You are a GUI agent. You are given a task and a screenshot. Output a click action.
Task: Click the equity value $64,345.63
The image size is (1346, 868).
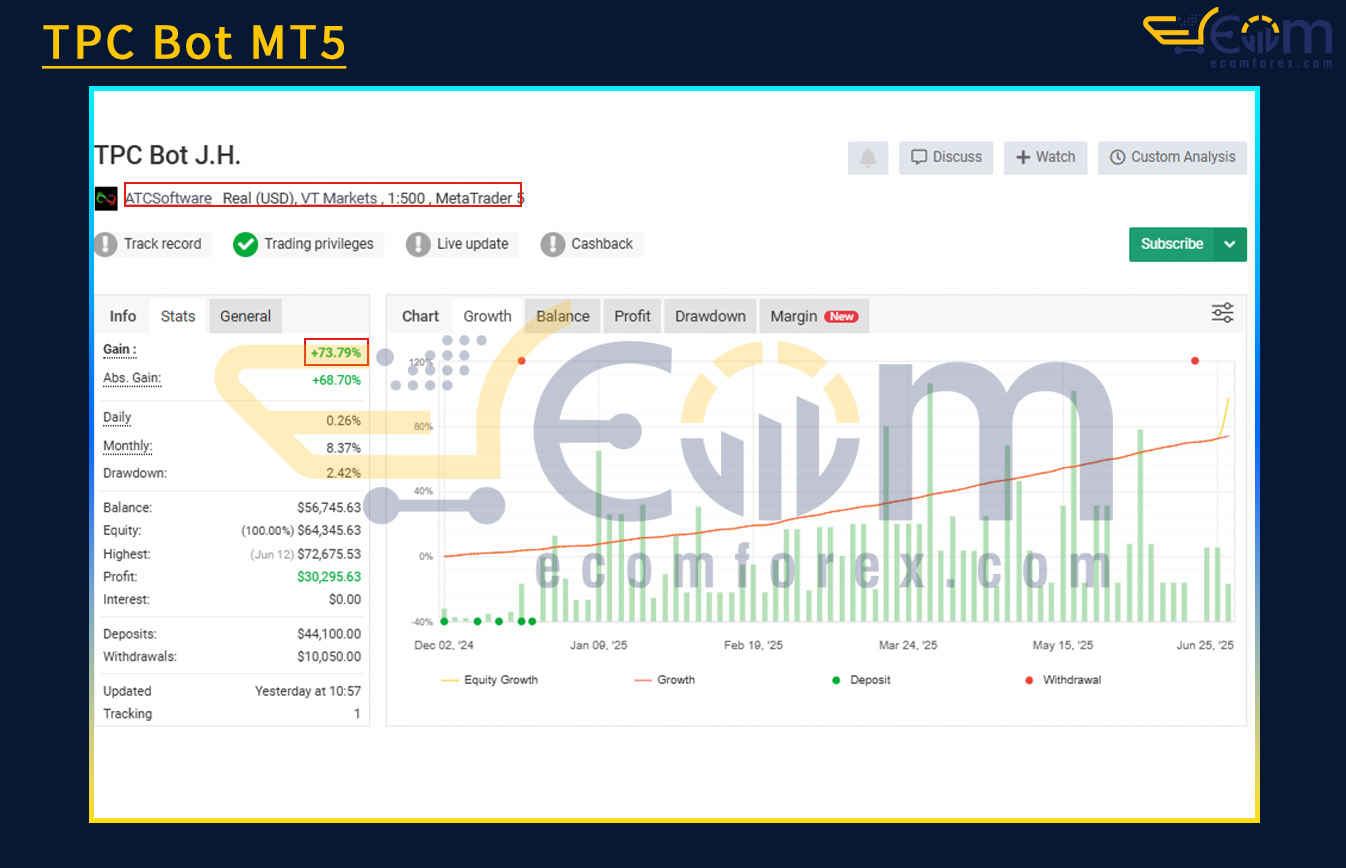(329, 531)
